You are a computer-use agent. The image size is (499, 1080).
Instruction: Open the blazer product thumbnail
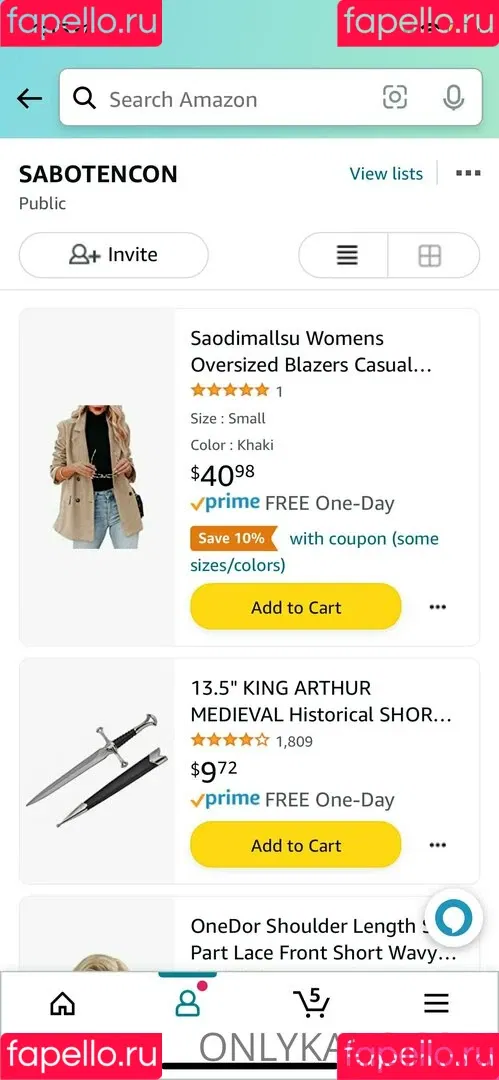[96, 477]
